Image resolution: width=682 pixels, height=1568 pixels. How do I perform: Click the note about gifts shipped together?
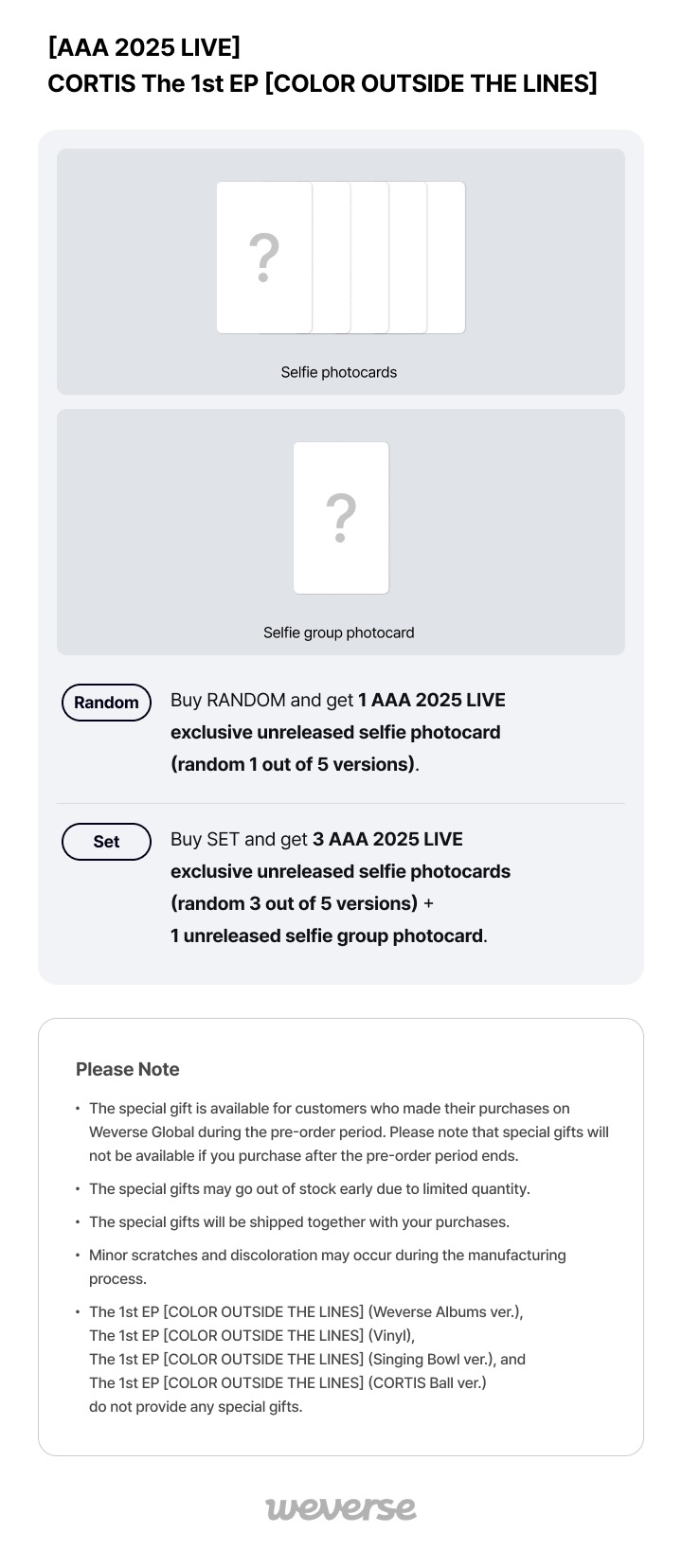(298, 1222)
